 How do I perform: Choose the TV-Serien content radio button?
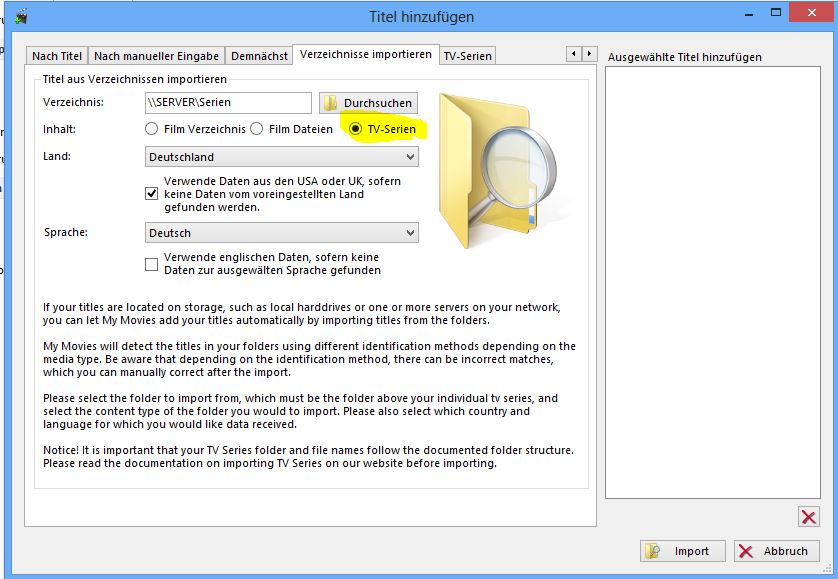355,129
